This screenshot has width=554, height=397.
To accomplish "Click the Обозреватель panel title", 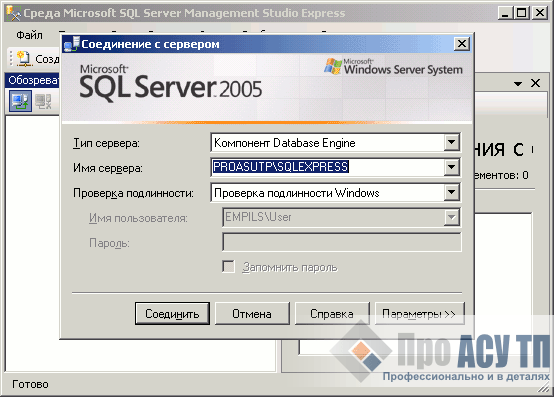I will 34,81.
